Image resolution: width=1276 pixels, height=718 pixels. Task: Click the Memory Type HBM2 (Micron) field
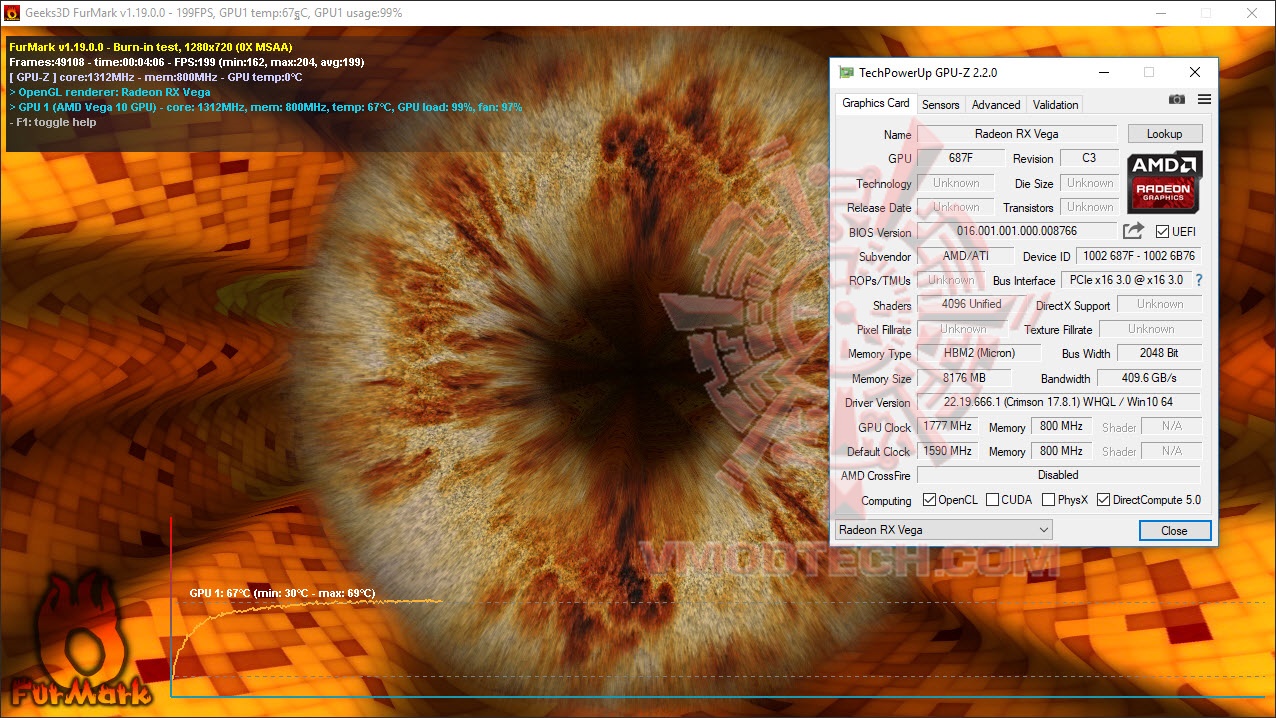pos(979,353)
